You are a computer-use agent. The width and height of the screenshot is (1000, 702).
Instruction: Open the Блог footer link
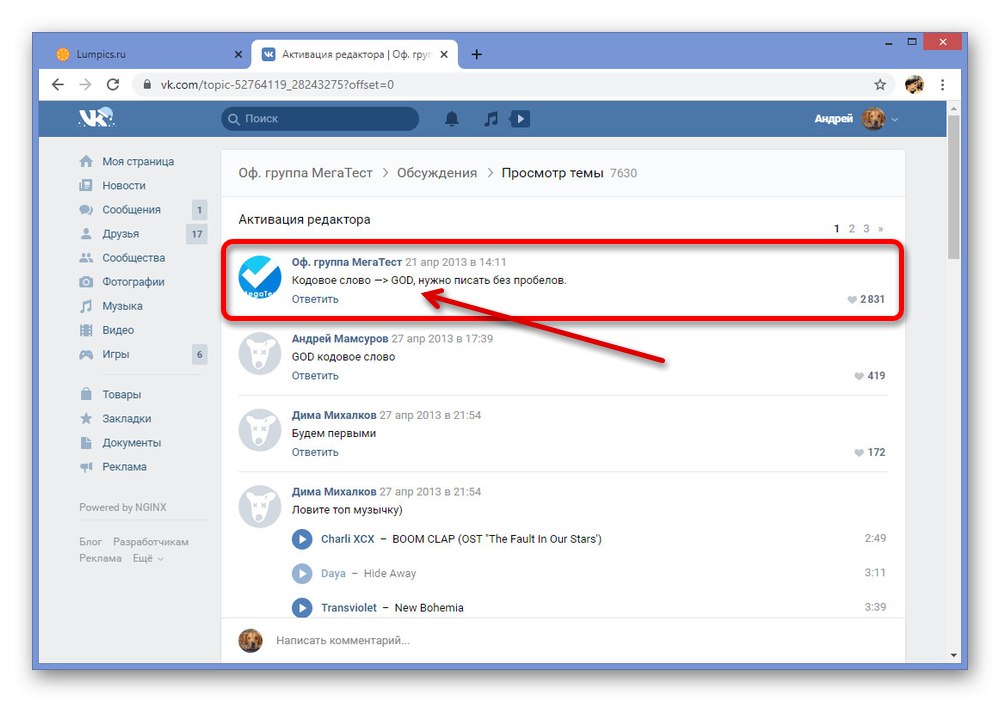[91, 542]
